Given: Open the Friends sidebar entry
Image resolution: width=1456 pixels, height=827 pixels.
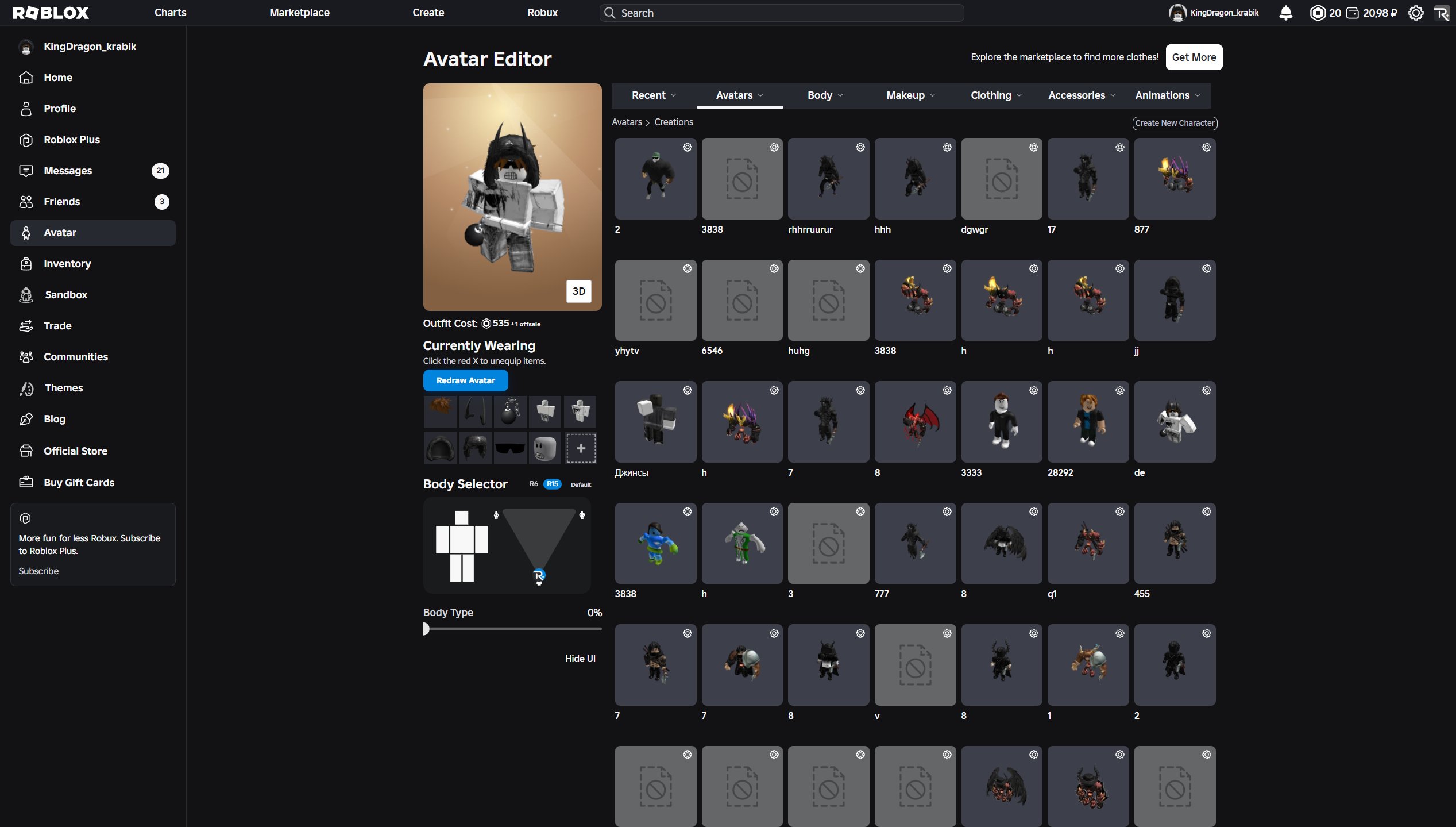Looking at the screenshot, I should click(x=93, y=202).
